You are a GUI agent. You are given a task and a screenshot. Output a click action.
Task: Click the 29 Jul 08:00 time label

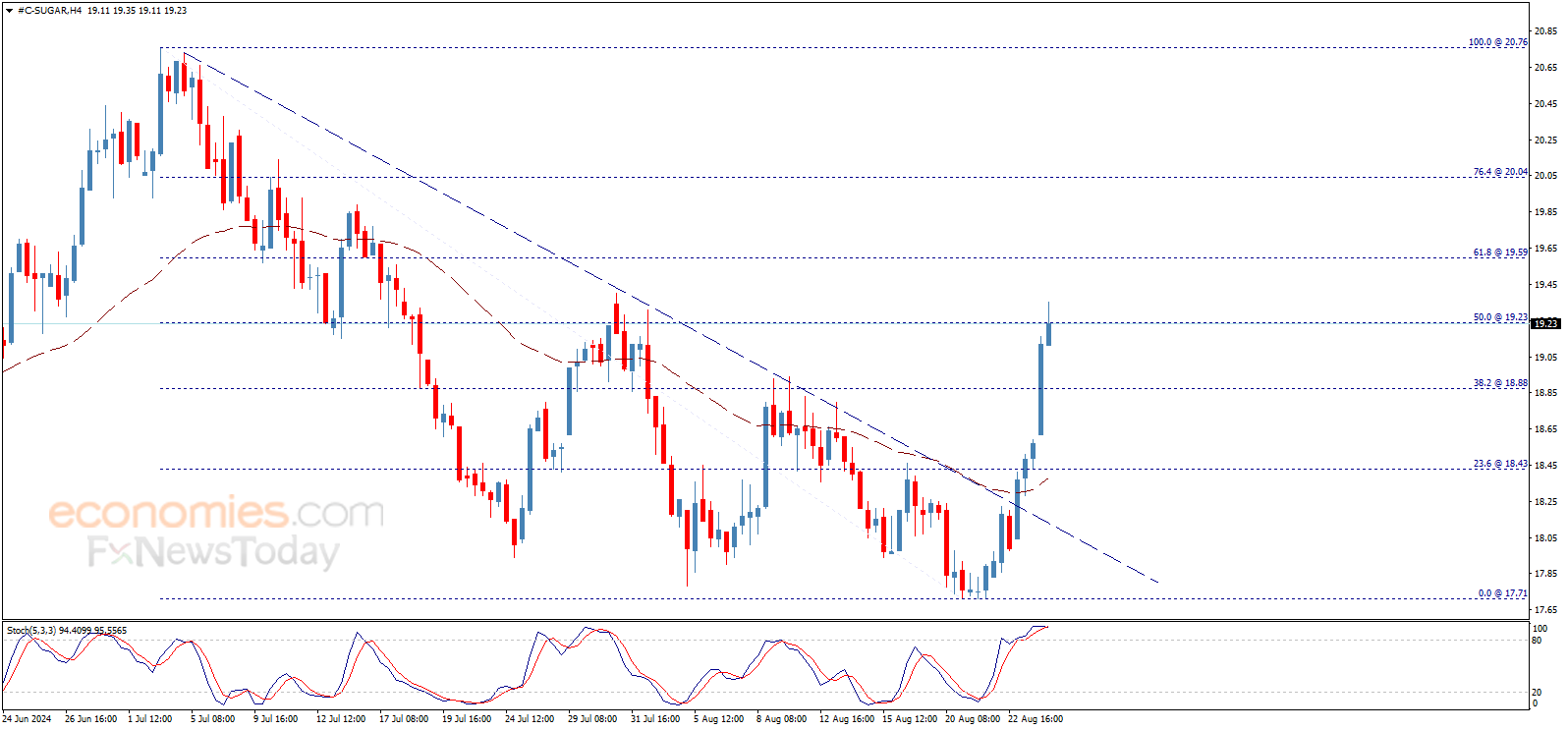tap(592, 719)
